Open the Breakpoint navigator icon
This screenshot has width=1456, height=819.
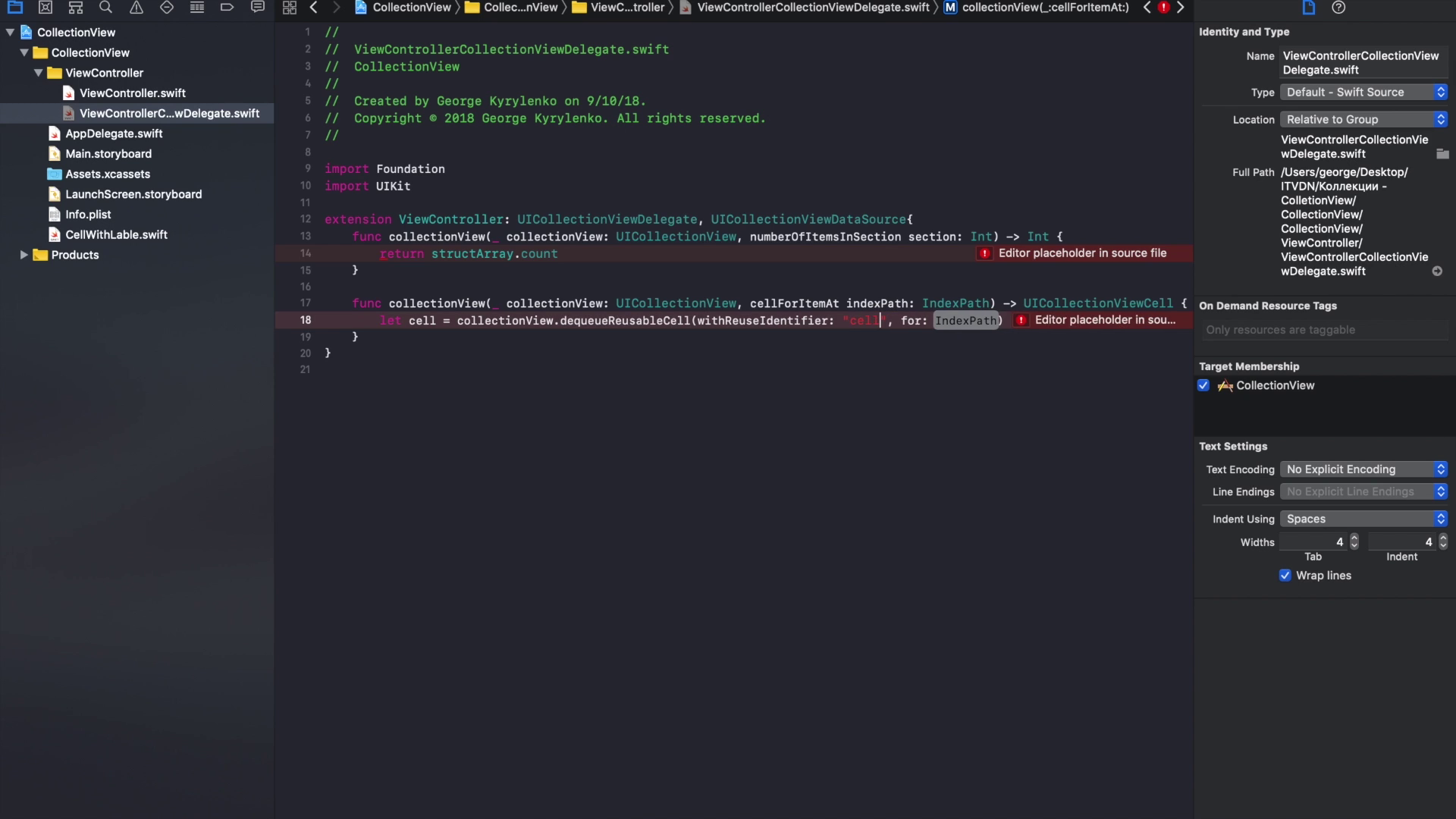coord(227,8)
